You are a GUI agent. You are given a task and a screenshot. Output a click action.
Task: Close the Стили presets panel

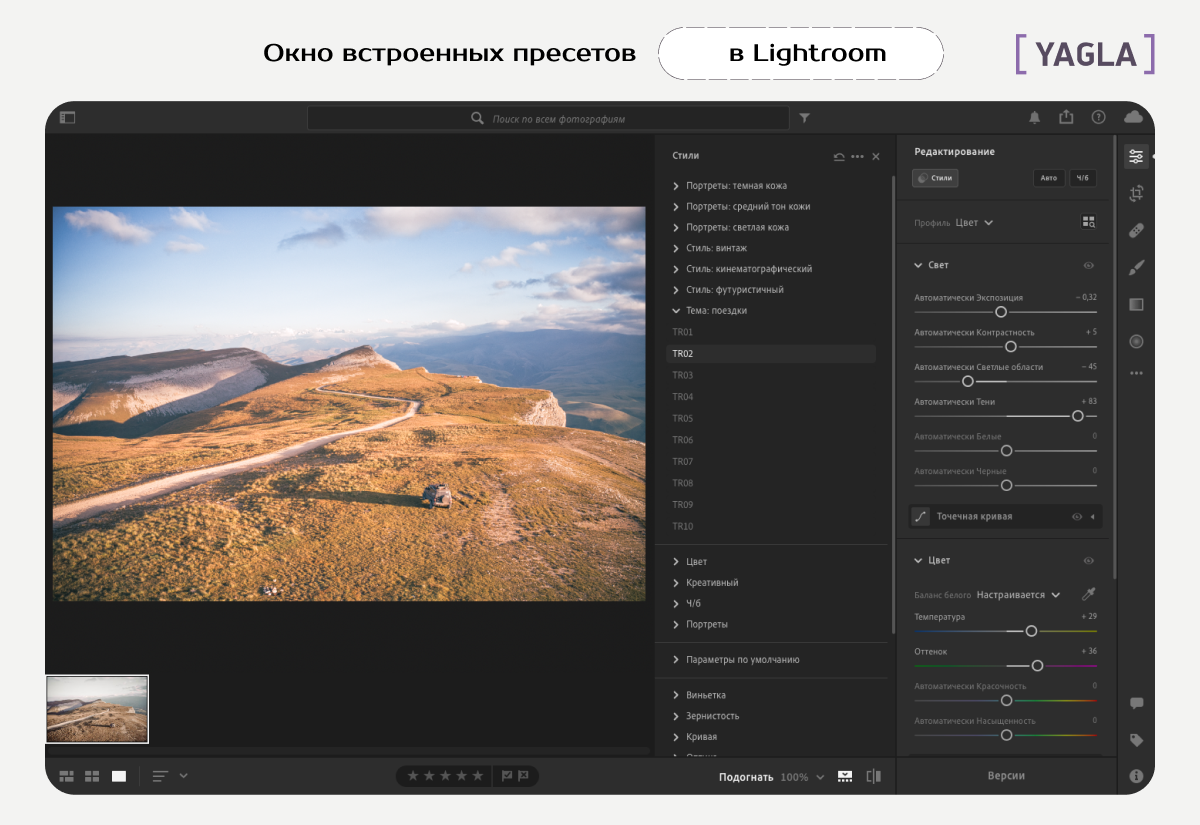coord(876,157)
